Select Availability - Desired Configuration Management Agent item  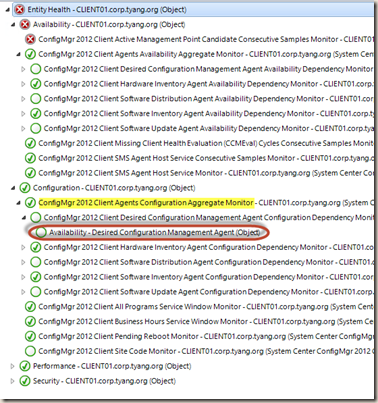tap(155, 233)
